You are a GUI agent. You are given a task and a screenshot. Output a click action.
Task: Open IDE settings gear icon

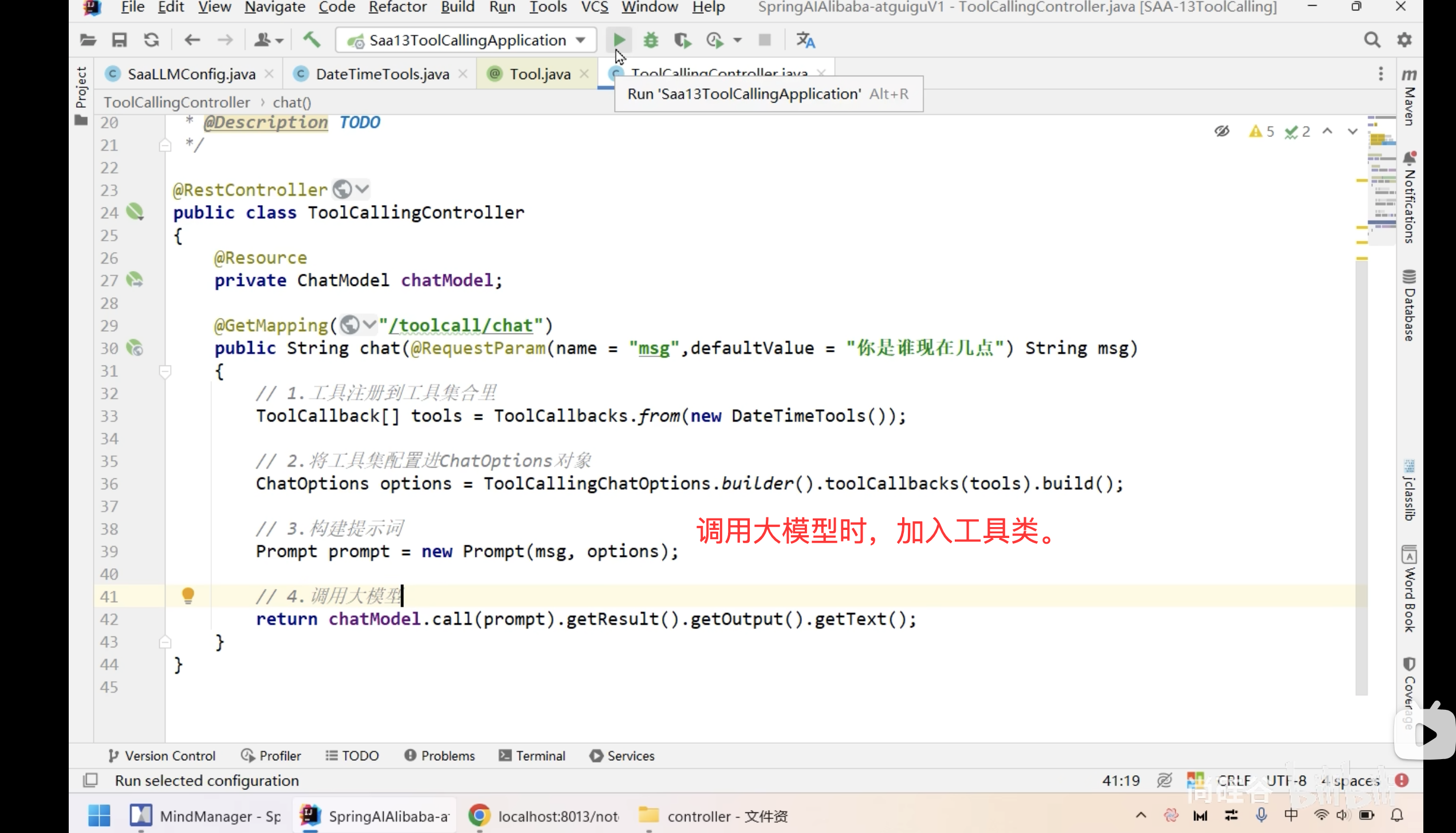1404,40
